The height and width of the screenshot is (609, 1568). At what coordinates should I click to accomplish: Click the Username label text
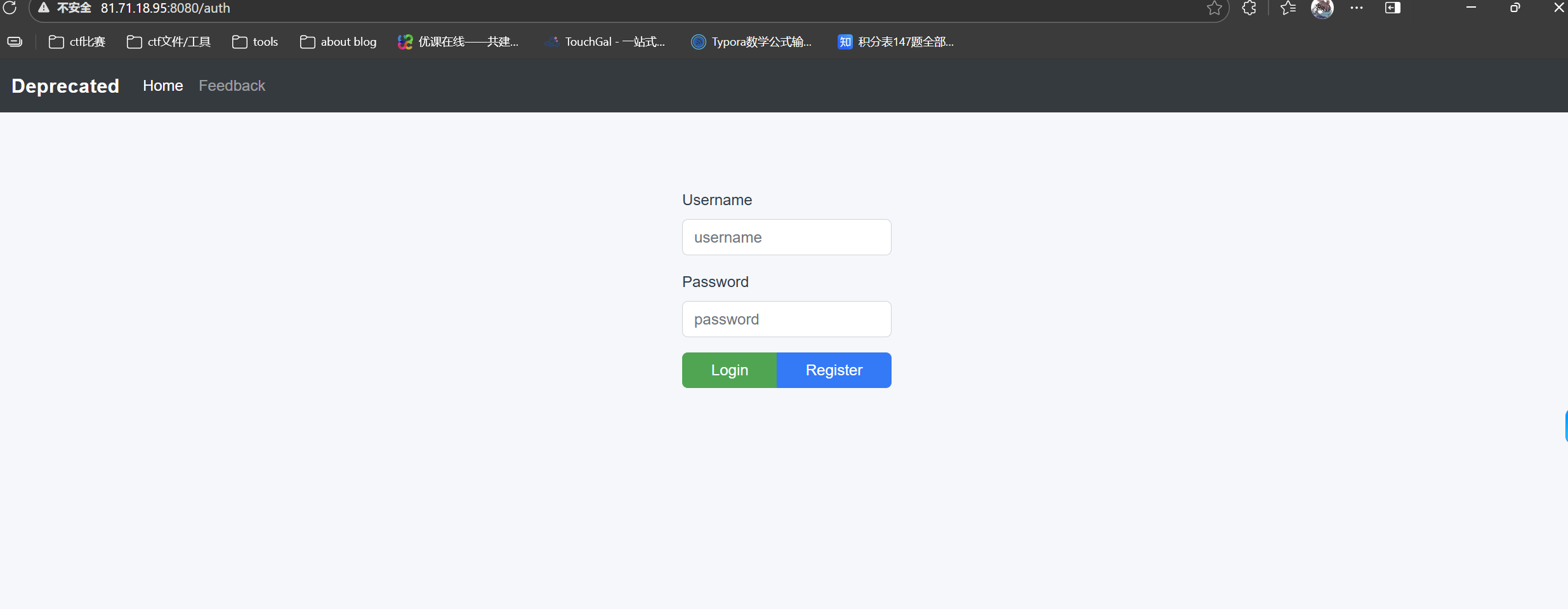pos(717,200)
